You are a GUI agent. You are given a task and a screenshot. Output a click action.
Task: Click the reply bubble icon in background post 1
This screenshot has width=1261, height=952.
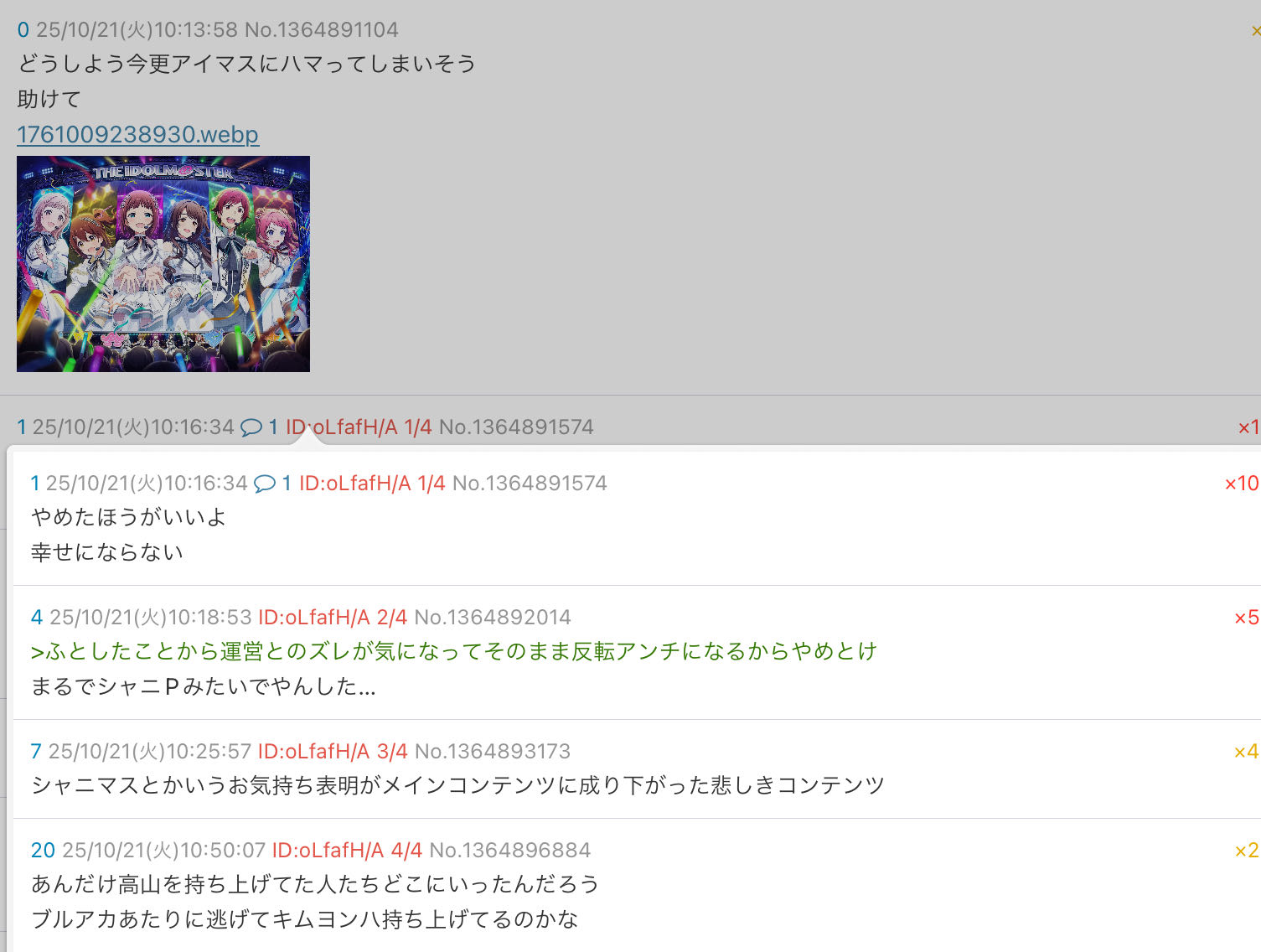pos(251,427)
